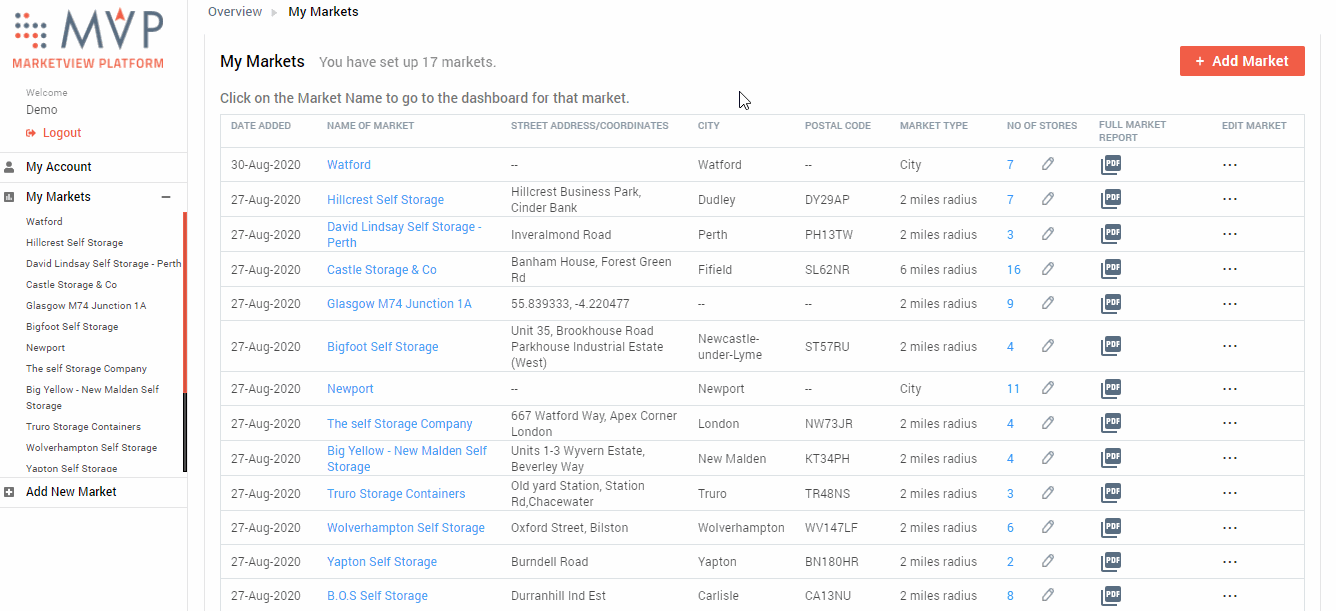Click the pencil icon in Hillcrest Self Storage row

coord(1048,199)
